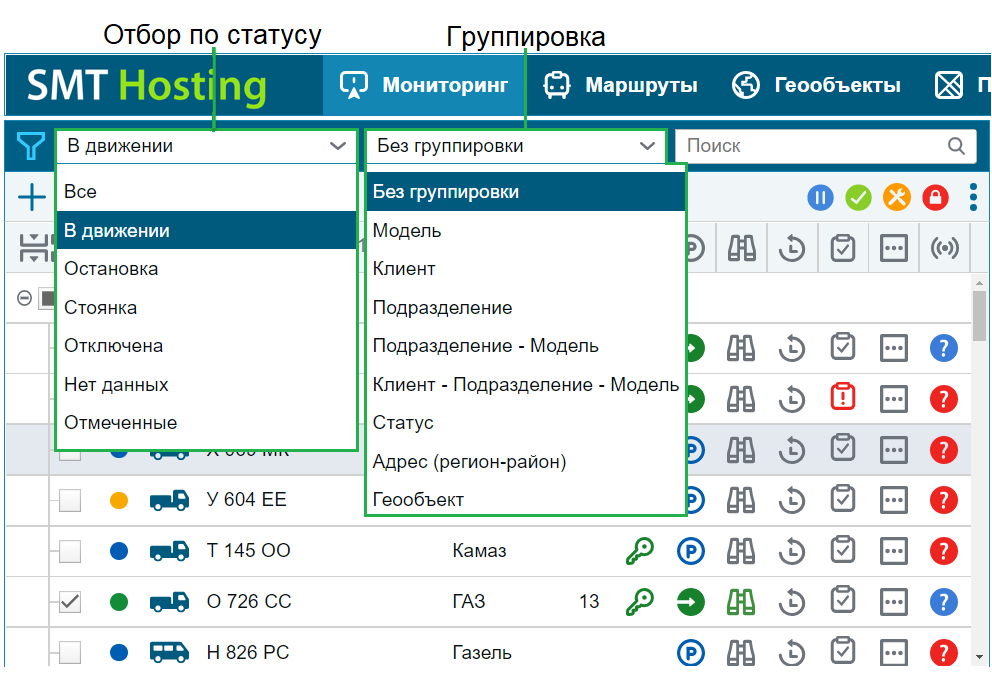Click green binoculars icon for О 726 СС
This screenshot has height=689, width=992.
(741, 601)
